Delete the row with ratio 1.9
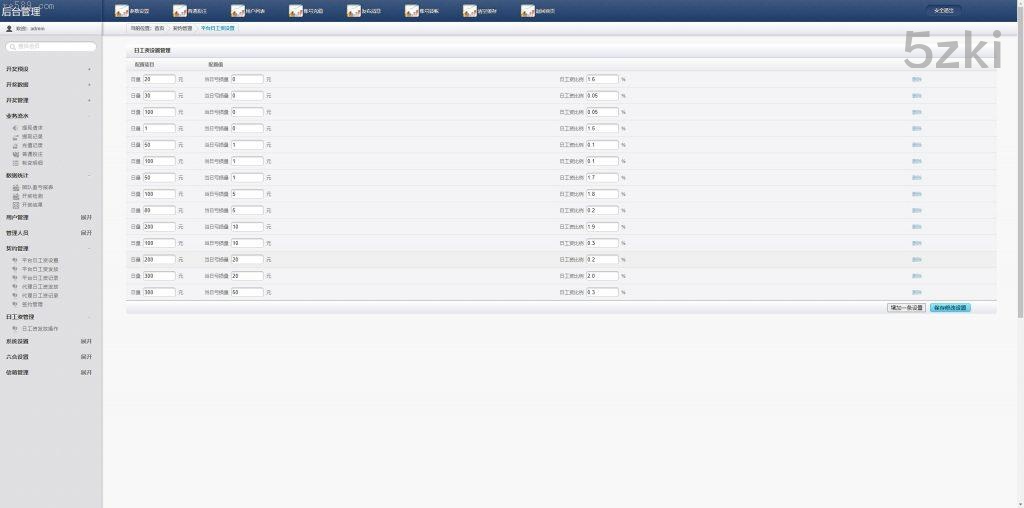The image size is (1024, 508). (917, 227)
